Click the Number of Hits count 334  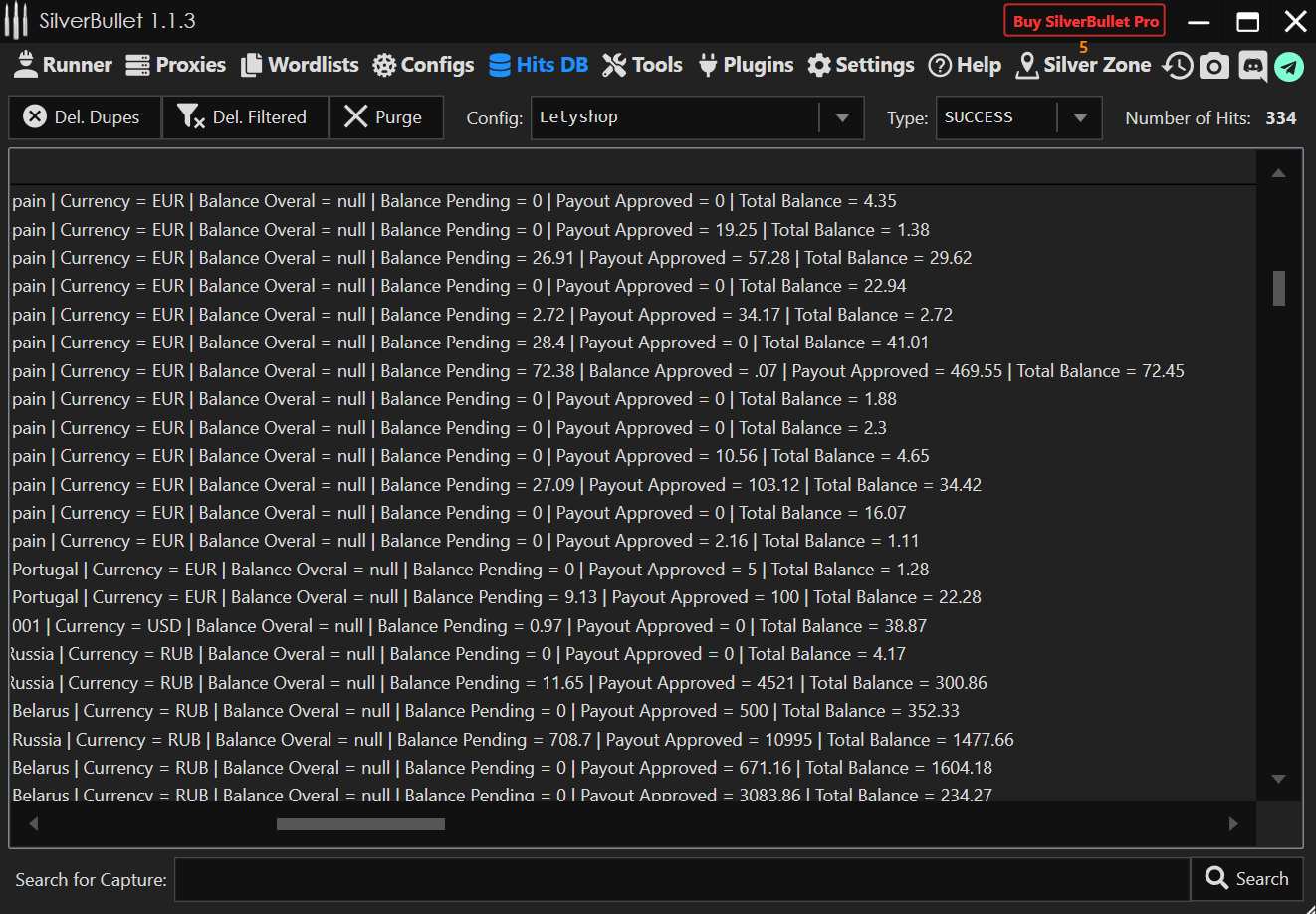(1281, 117)
